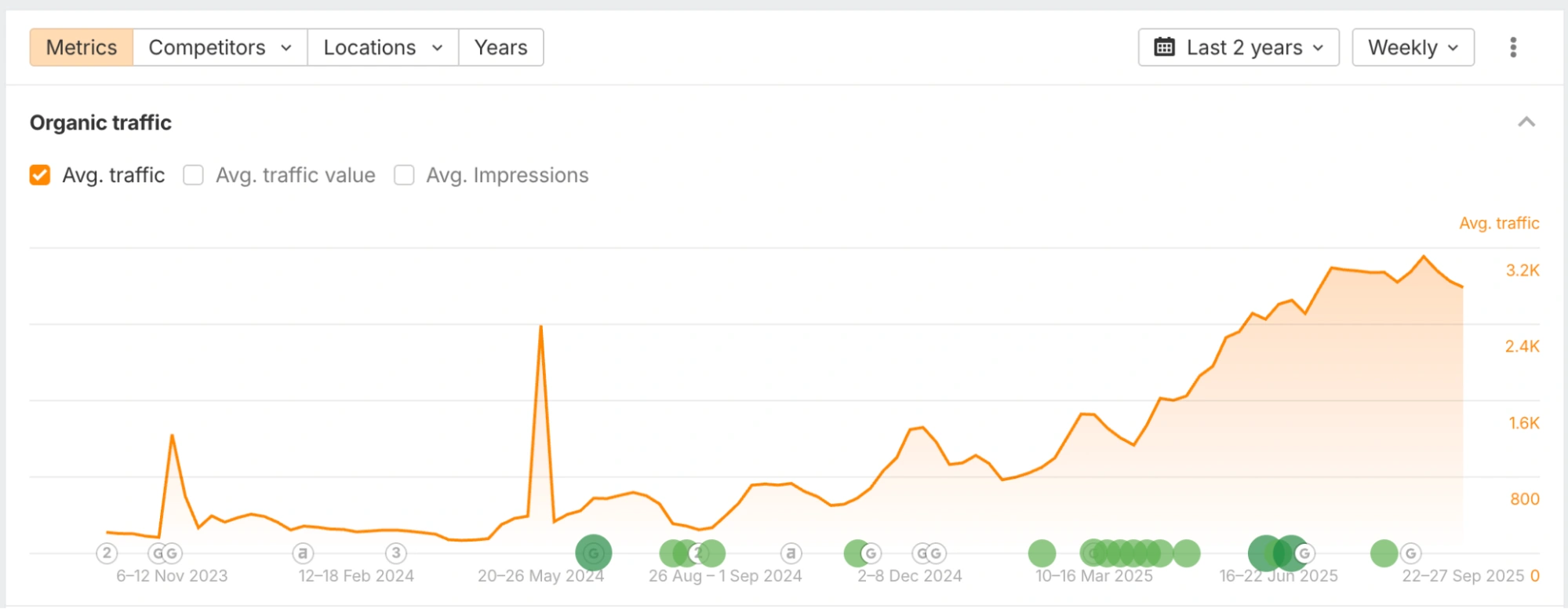Viewport: 1568px width, 609px height.
Task: Click the rightmost Google update G marker
Action: tap(1410, 553)
